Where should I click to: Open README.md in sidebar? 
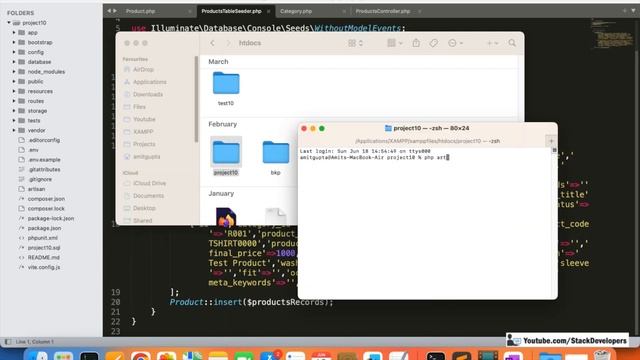point(43,258)
